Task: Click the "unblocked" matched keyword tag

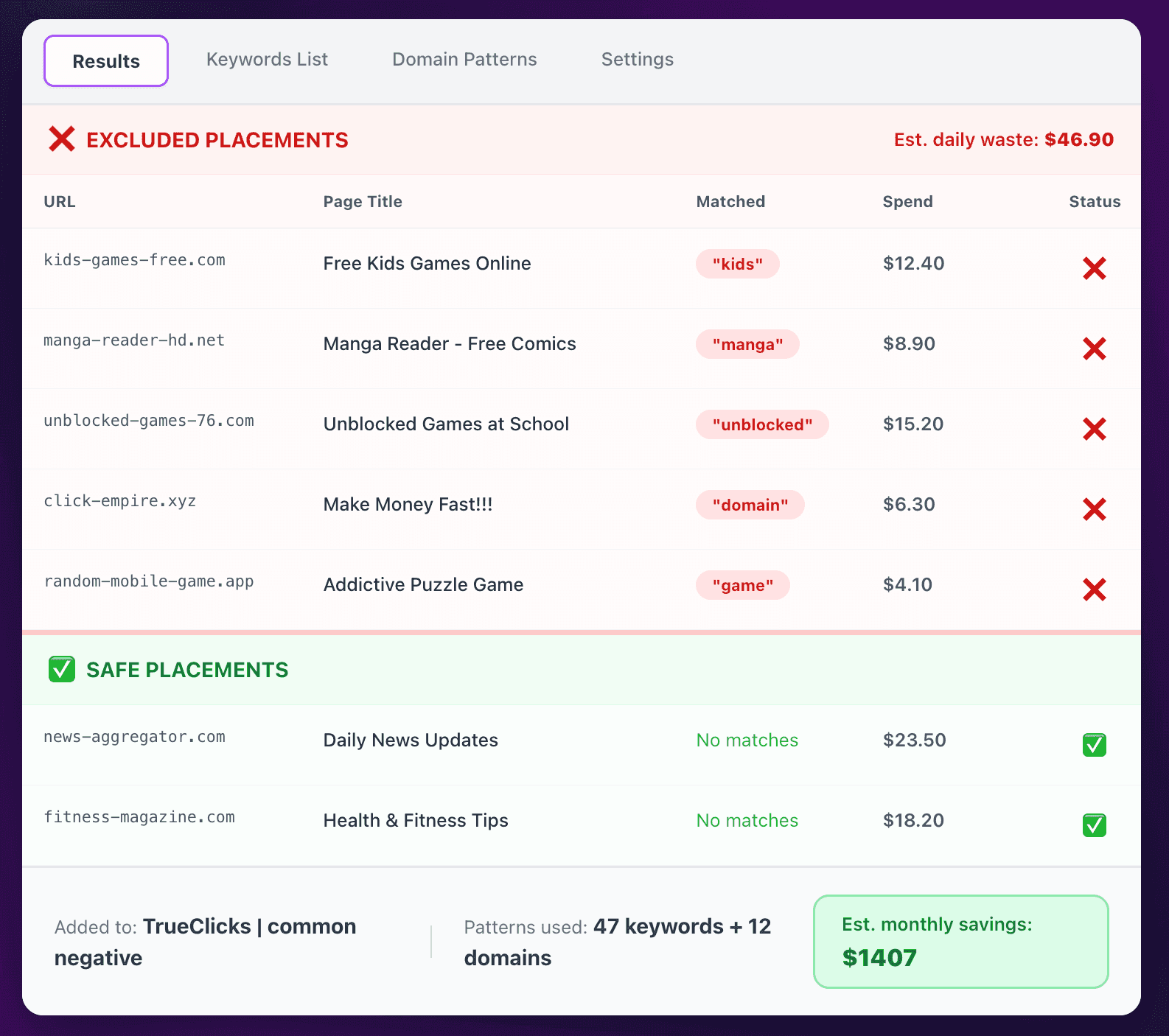Action: coord(762,424)
